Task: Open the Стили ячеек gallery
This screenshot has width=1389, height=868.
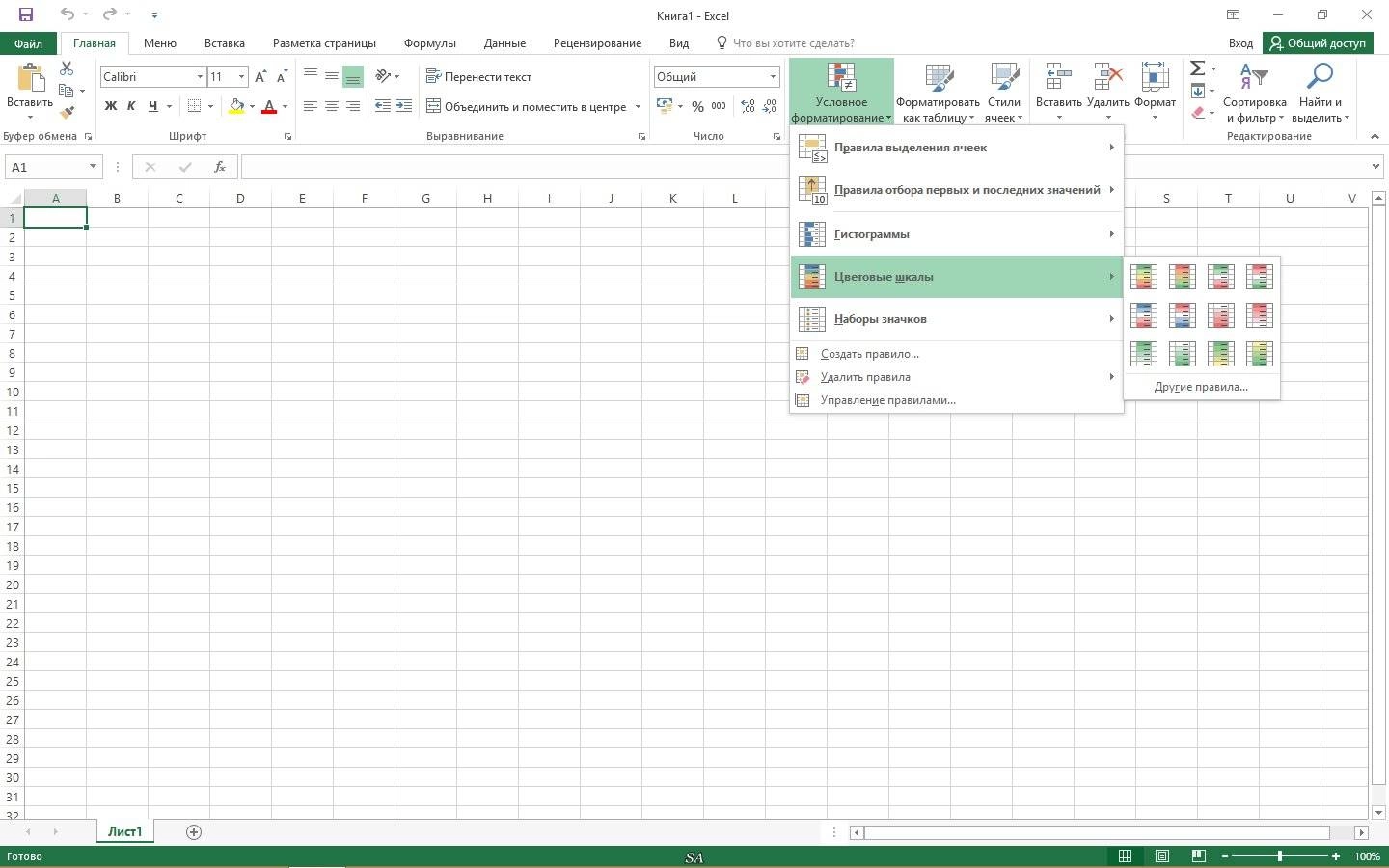Action: [x=1004, y=93]
